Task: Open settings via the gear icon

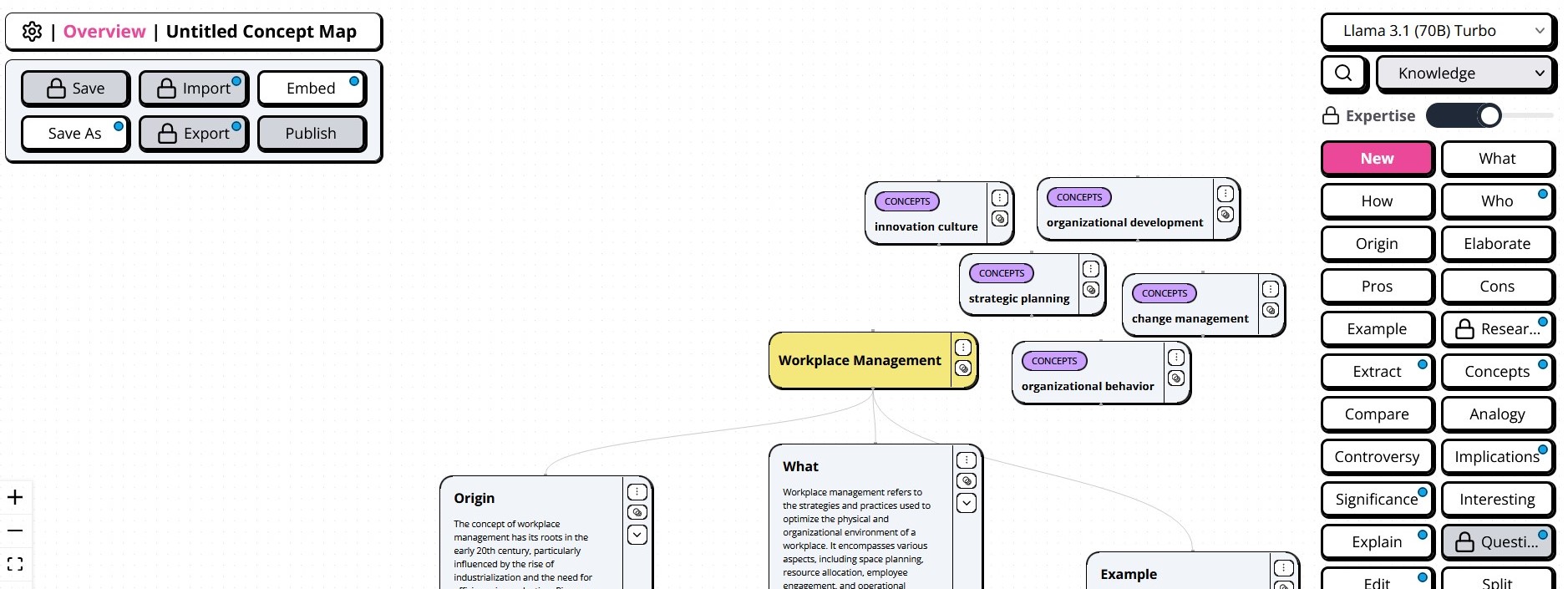Action: [32, 32]
